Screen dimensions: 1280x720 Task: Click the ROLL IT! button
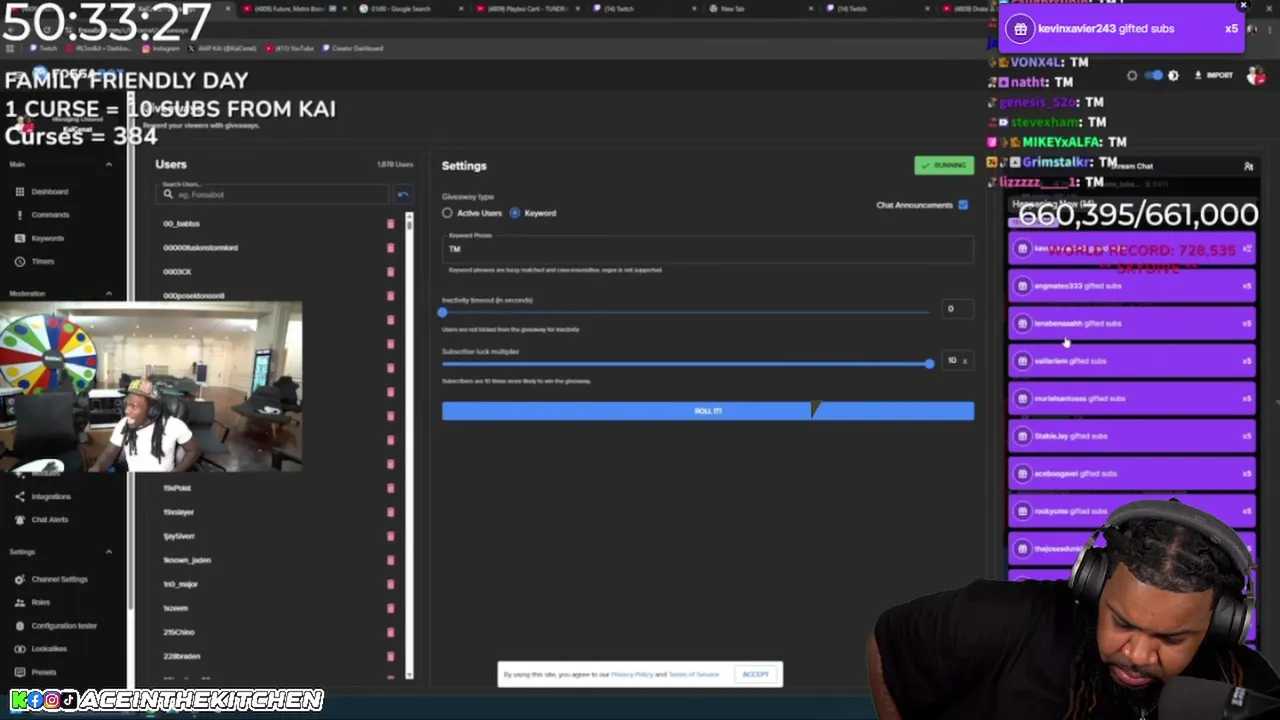point(708,411)
